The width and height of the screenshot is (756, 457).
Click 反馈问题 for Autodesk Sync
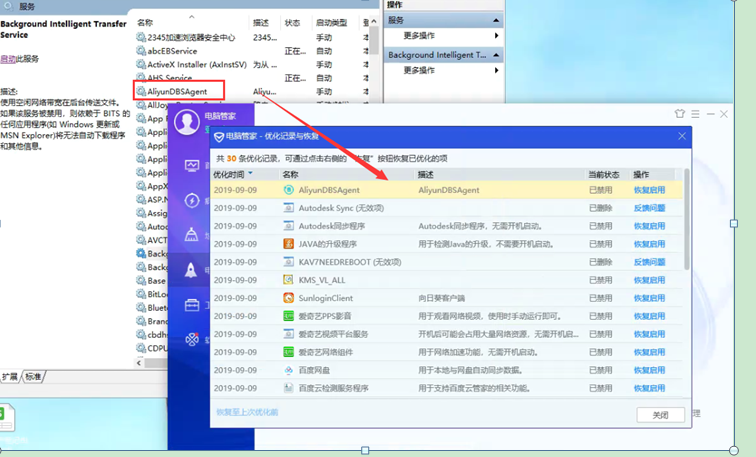pyautogui.click(x=649, y=208)
